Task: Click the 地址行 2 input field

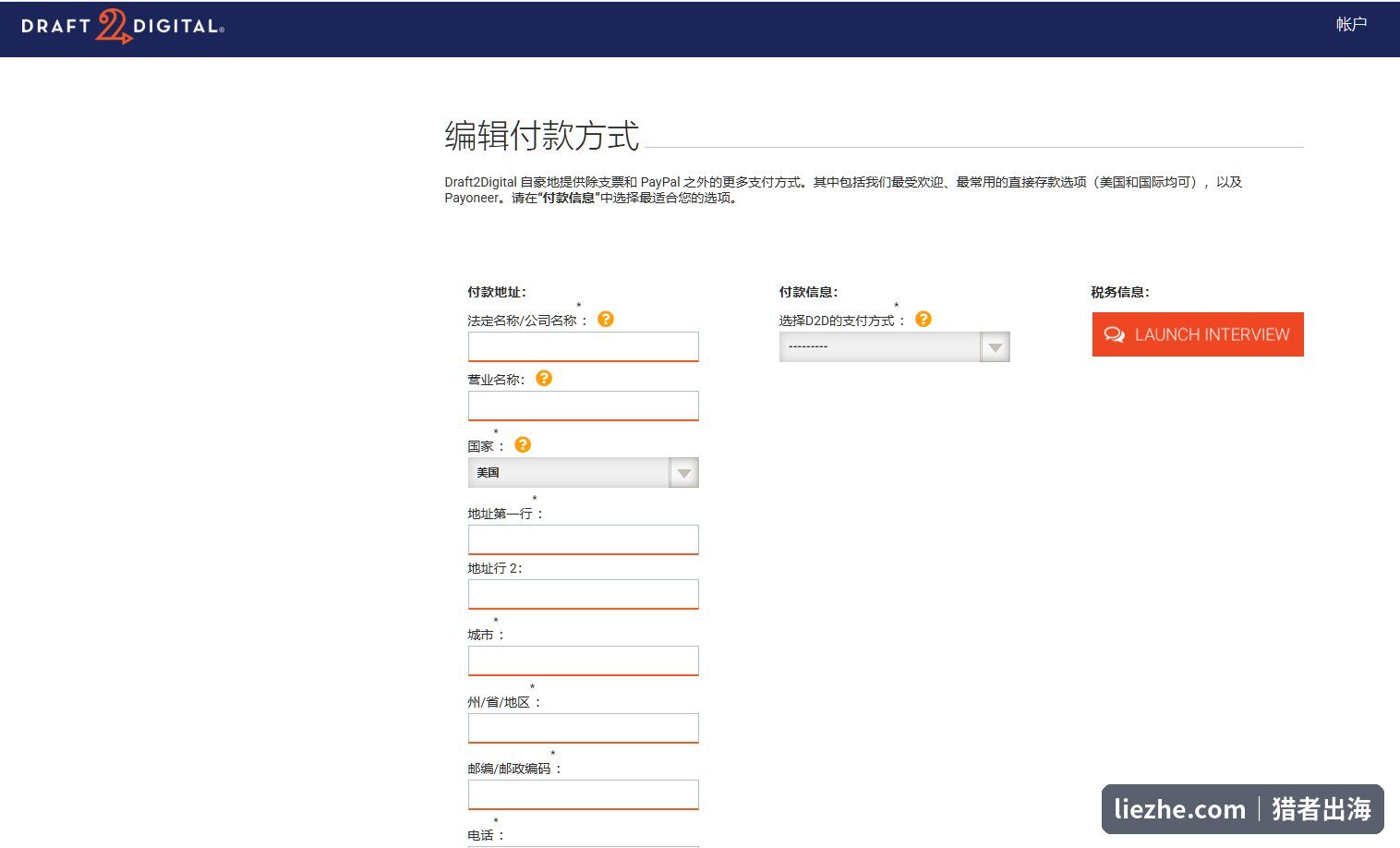Action: coord(584,594)
